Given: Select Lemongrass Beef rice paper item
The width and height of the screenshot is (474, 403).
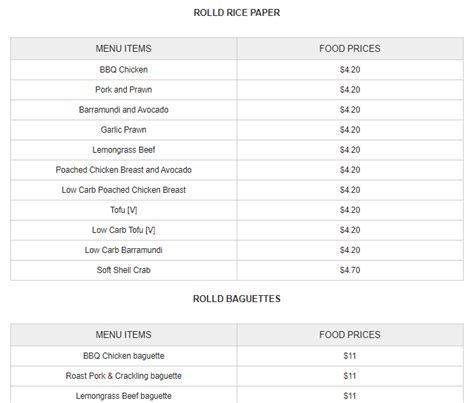Looking at the screenshot, I should click(124, 150).
